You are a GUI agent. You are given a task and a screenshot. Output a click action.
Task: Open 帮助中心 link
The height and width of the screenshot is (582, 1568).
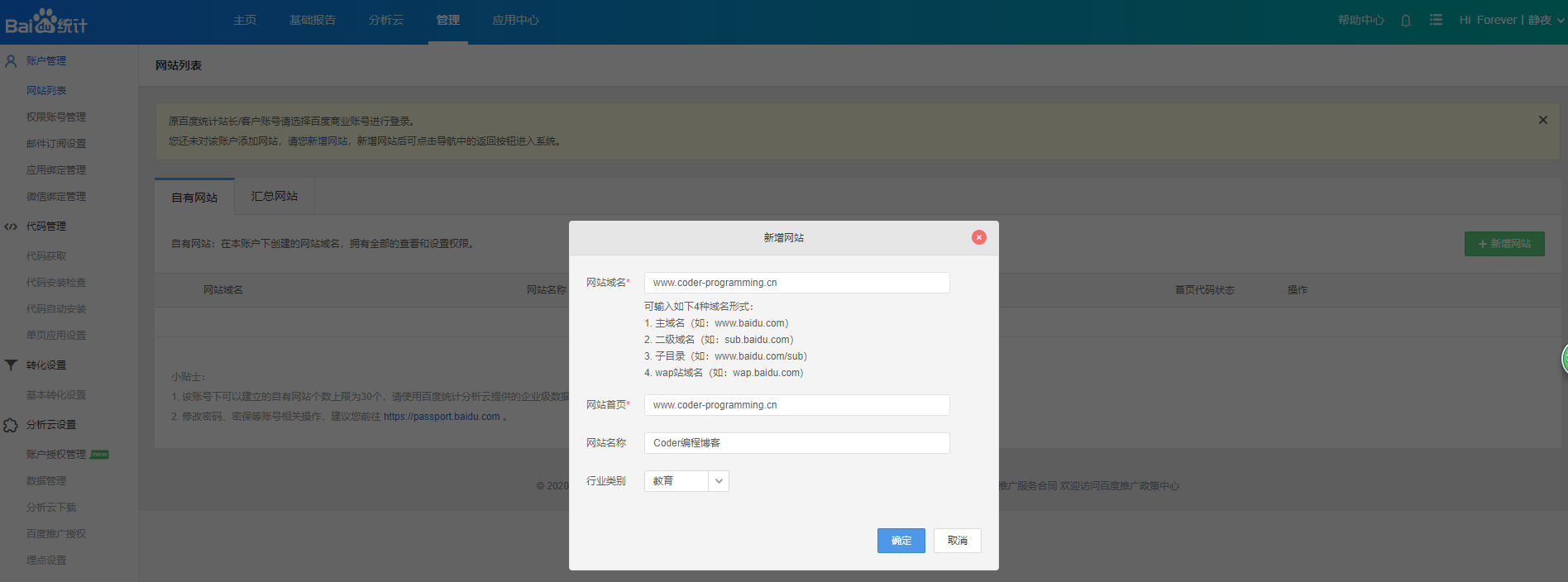coord(1361,20)
